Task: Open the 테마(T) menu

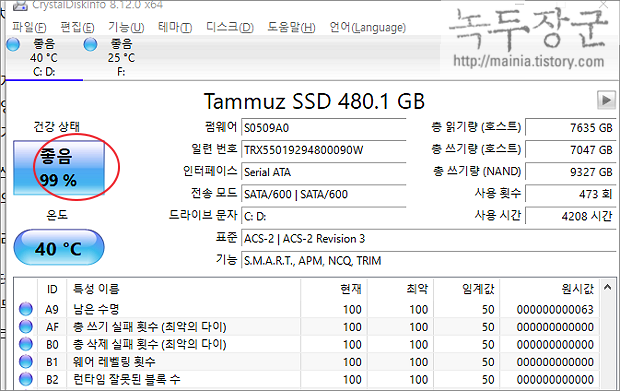Action: click(175, 27)
